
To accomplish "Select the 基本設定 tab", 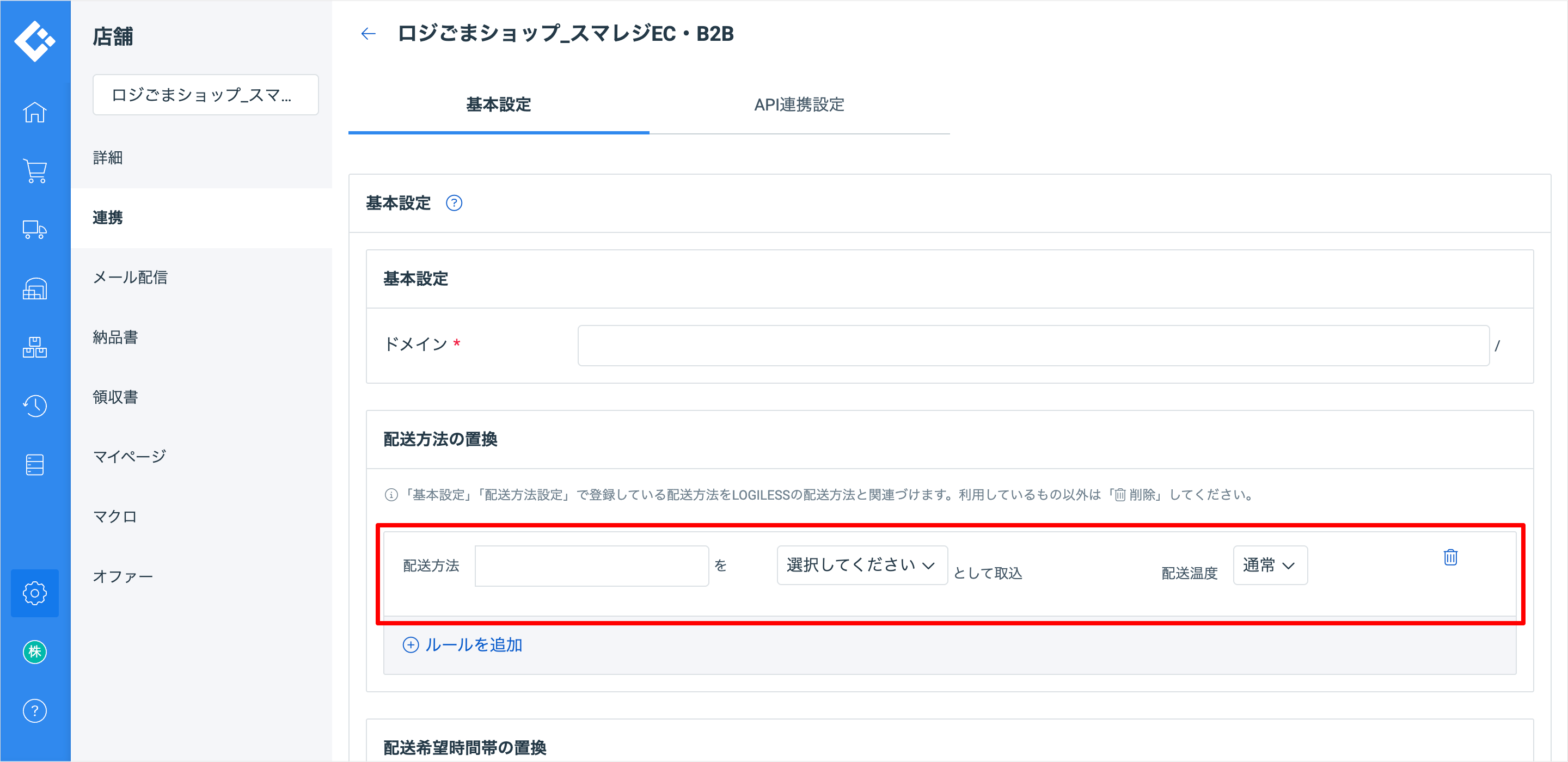I will [x=498, y=105].
